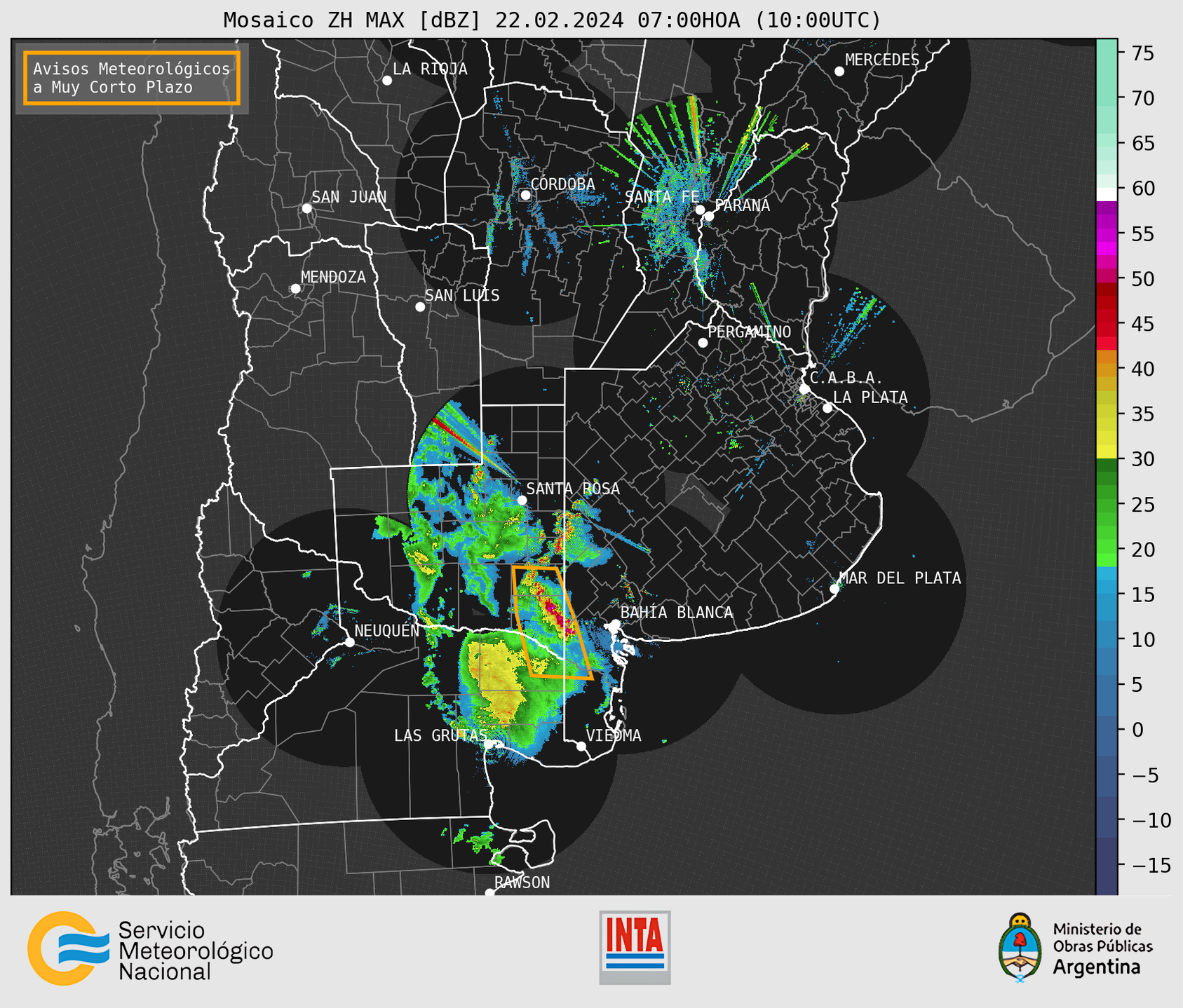Click the CÓRDOBA label text

coord(562,184)
